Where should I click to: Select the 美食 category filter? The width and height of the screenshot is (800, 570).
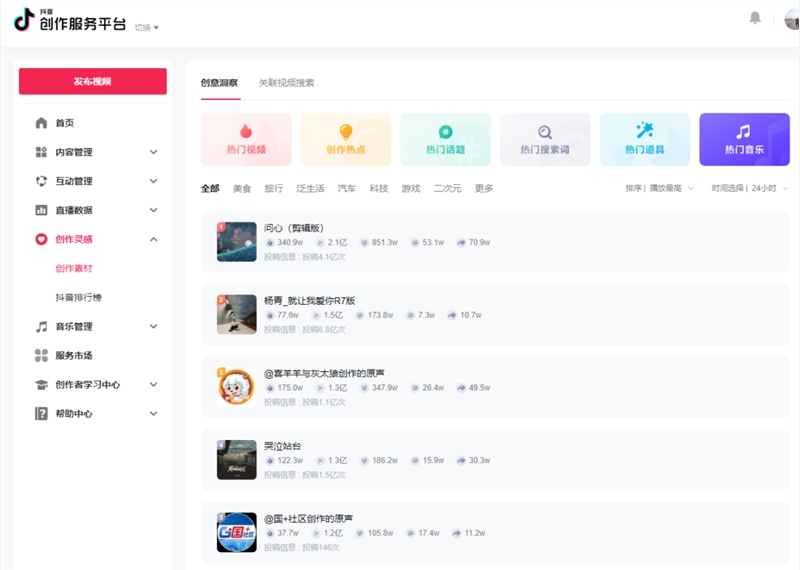point(242,188)
